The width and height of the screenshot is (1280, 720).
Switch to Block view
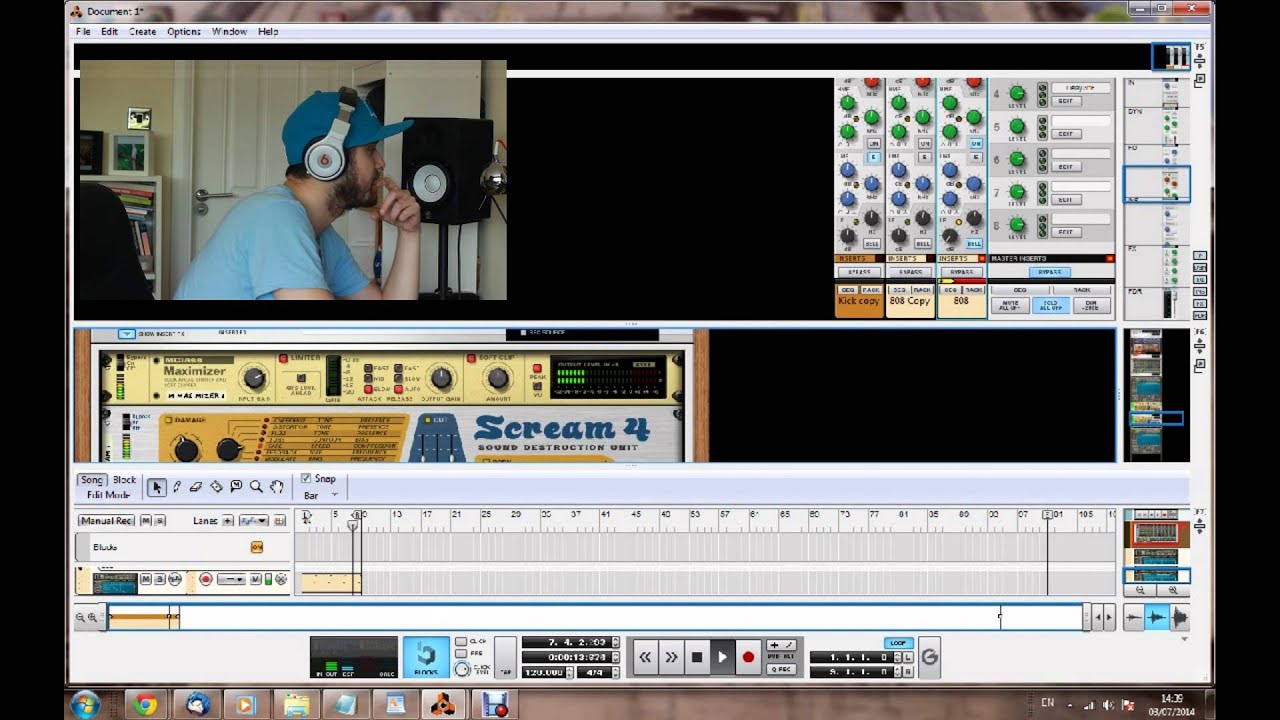coord(124,480)
